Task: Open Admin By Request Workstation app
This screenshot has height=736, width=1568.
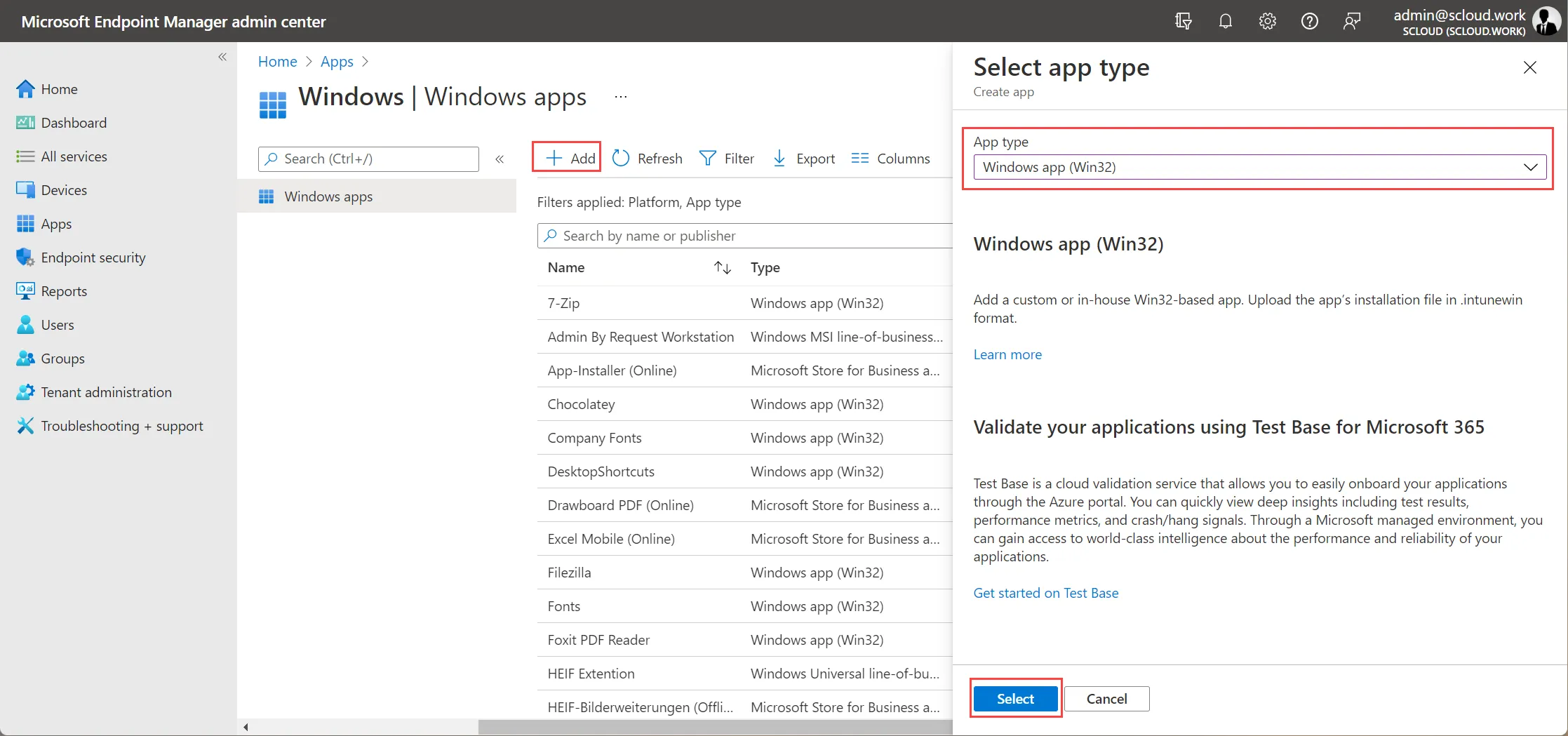Action: pos(745,337)
